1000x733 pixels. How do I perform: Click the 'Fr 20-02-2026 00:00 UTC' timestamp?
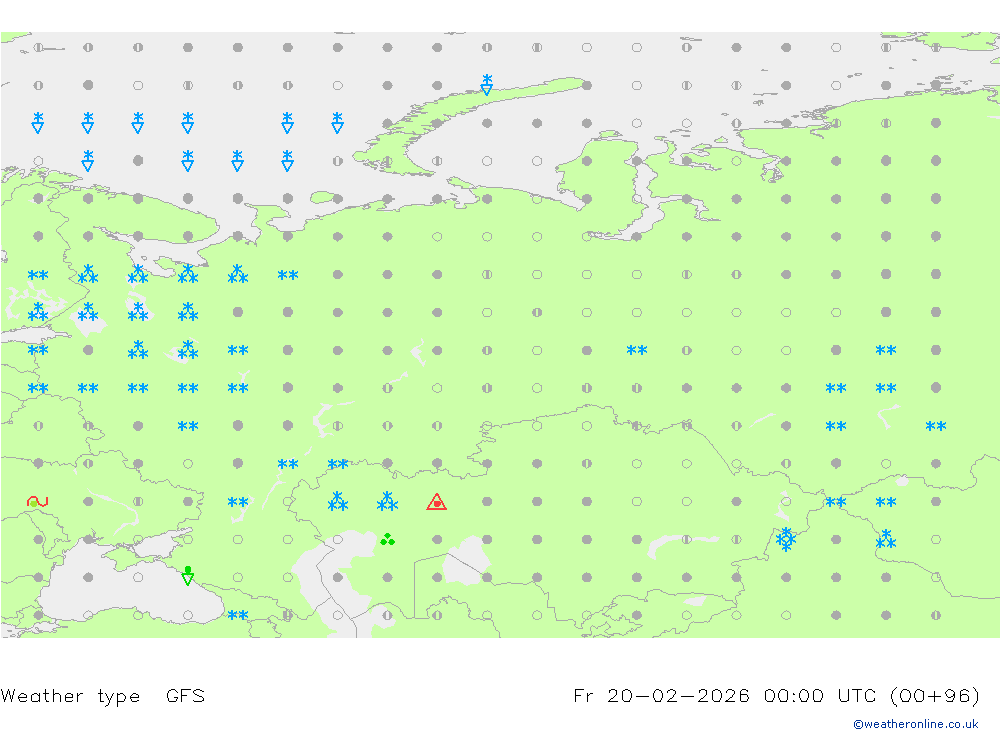723,695
